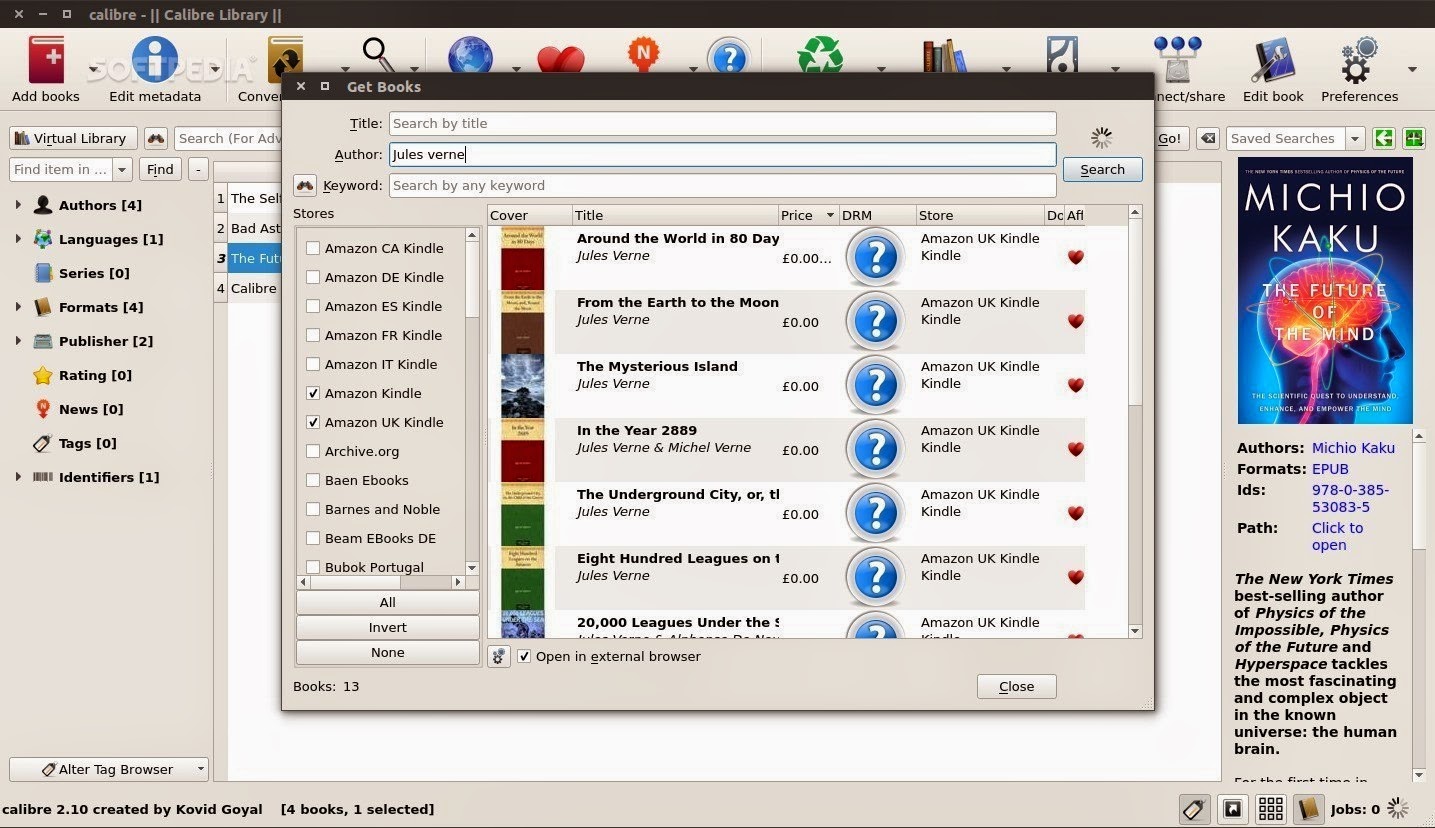Click the Add books toolbar icon

tap(46, 62)
